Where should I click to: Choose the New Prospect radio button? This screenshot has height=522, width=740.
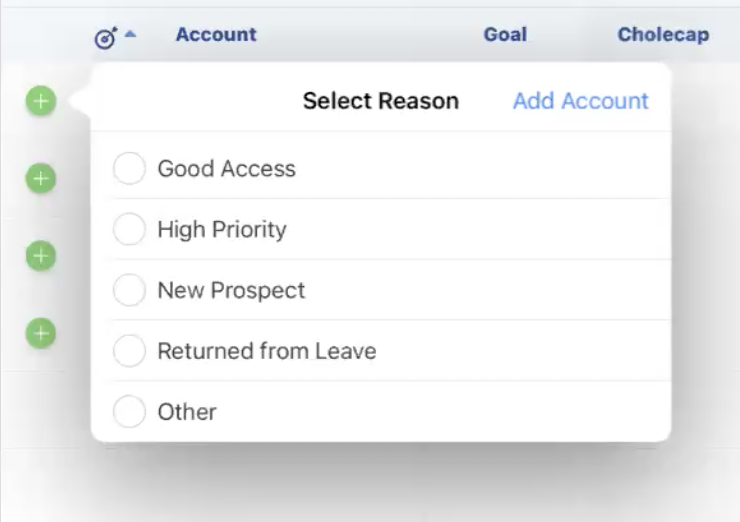coord(129,291)
